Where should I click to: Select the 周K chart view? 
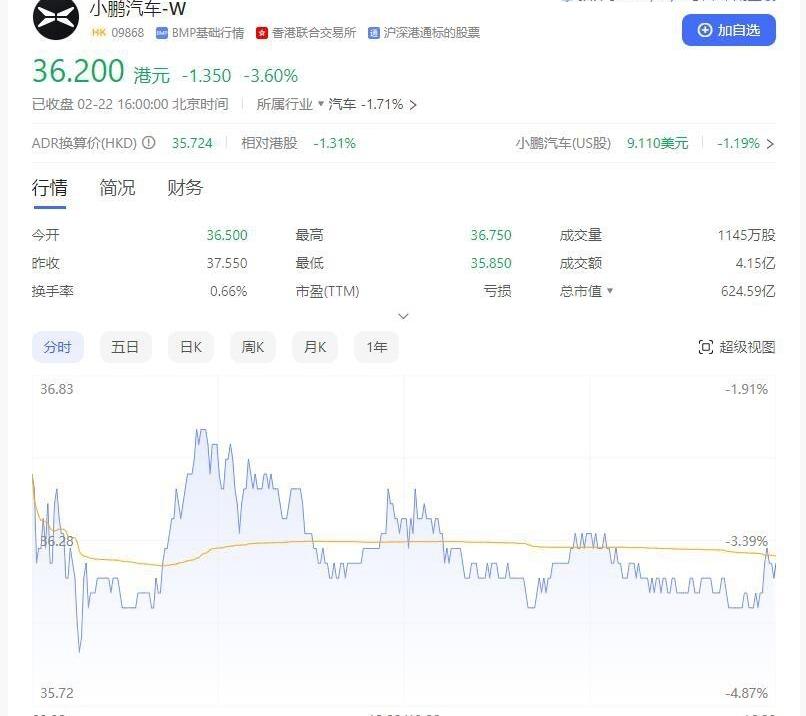[x=253, y=347]
